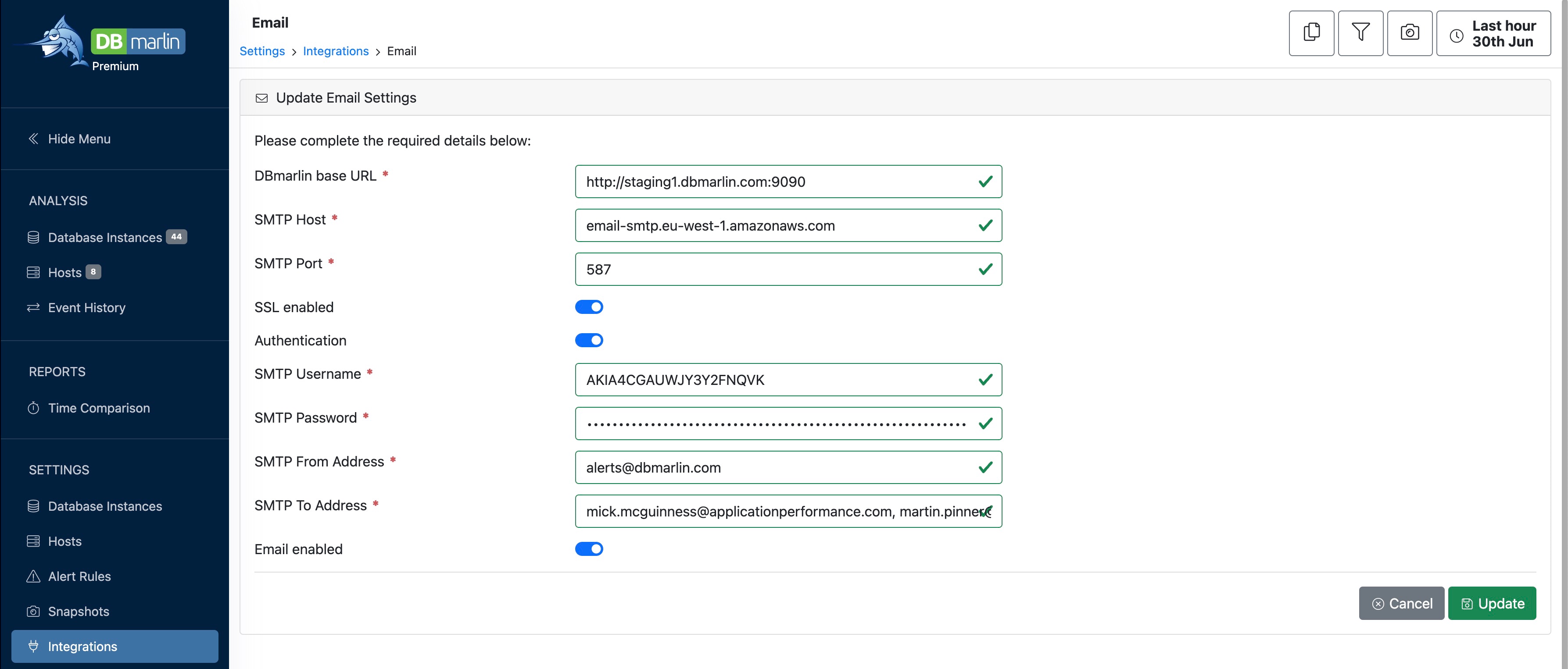Click the green checkmark in SMTP Host field

(x=985, y=226)
